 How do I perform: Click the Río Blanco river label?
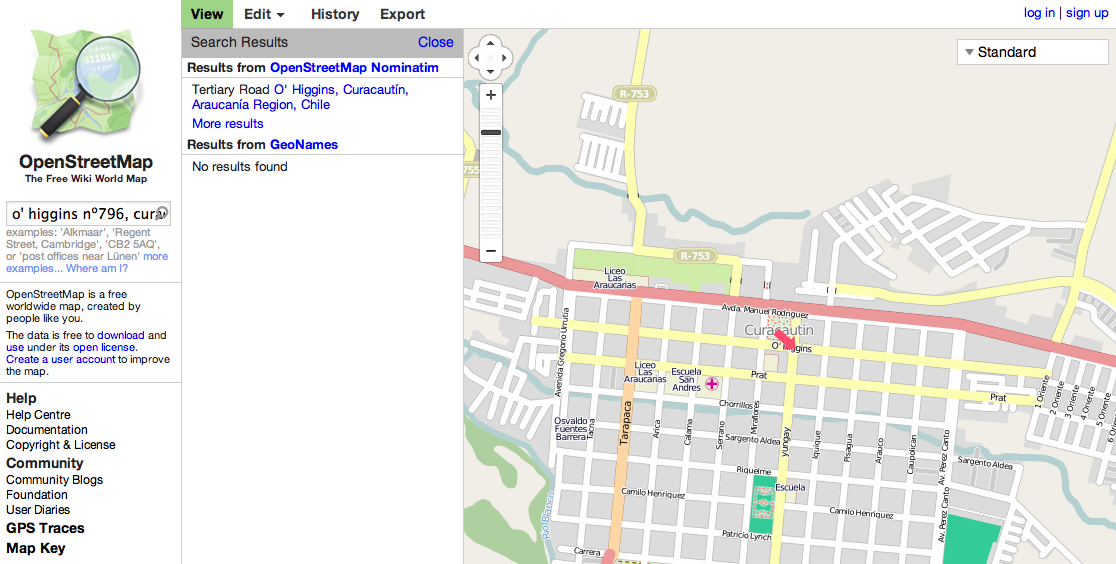[547, 516]
